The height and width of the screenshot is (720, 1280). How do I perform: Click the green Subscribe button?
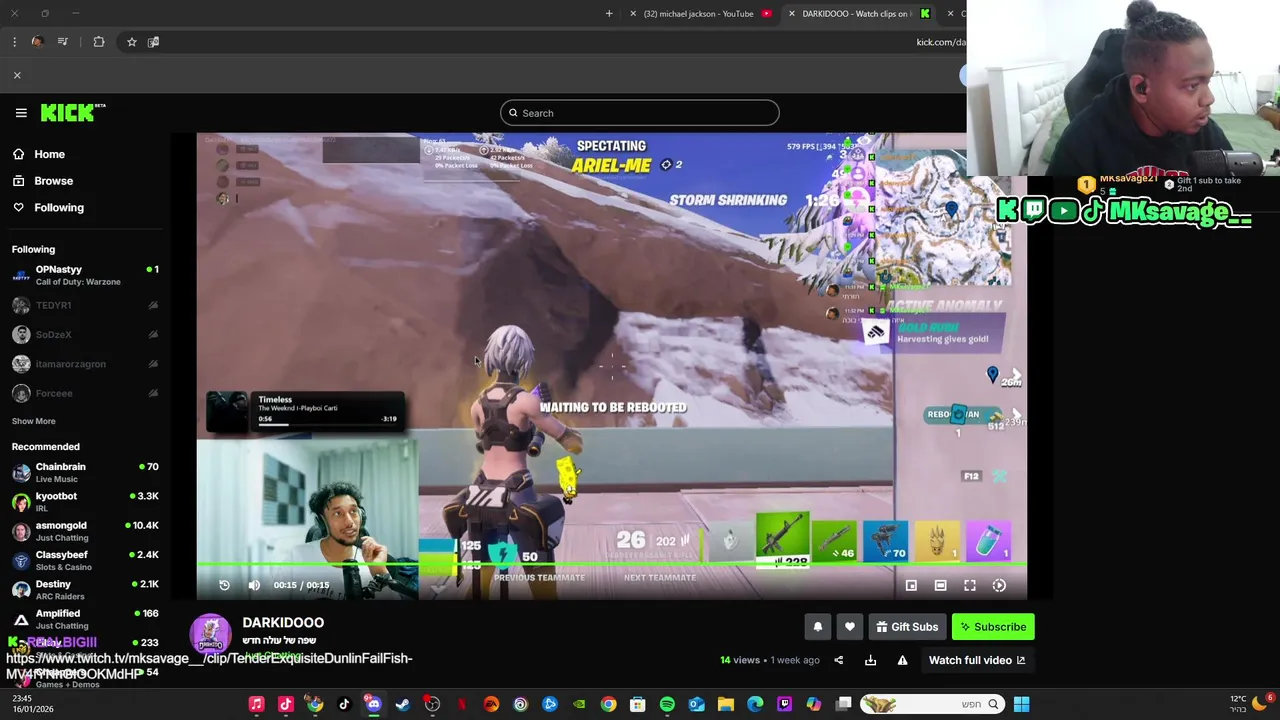pos(993,627)
